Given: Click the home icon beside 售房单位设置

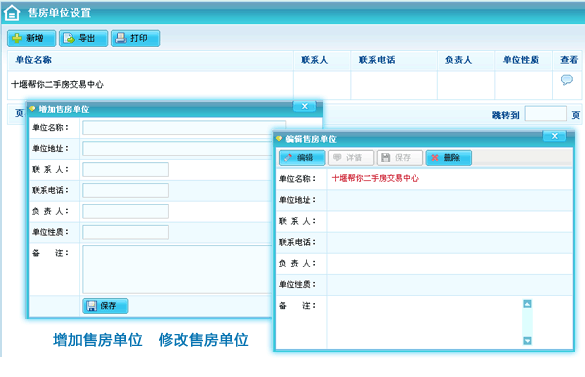Looking at the screenshot, I should point(12,12).
